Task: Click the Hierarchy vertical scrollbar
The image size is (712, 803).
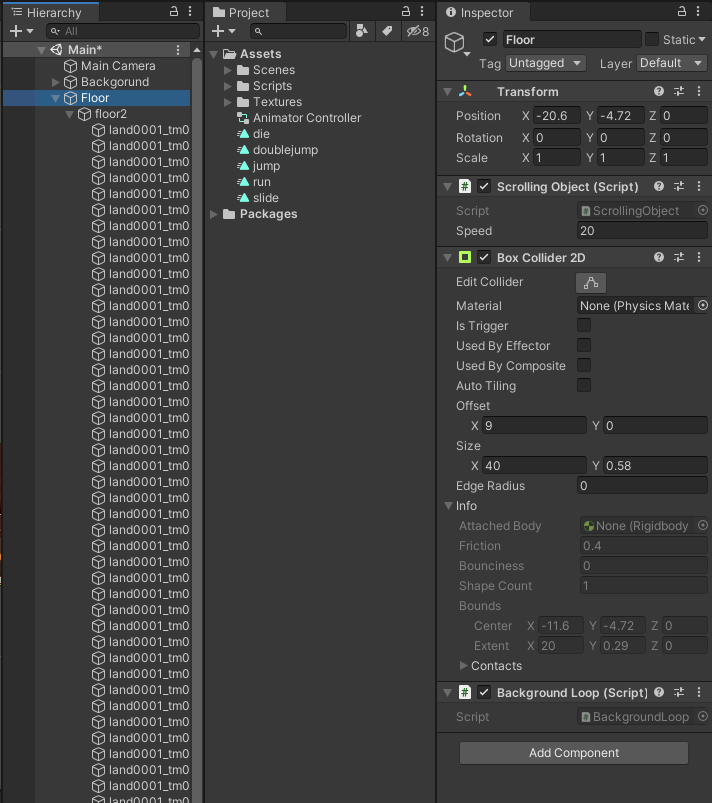Action: point(197,430)
